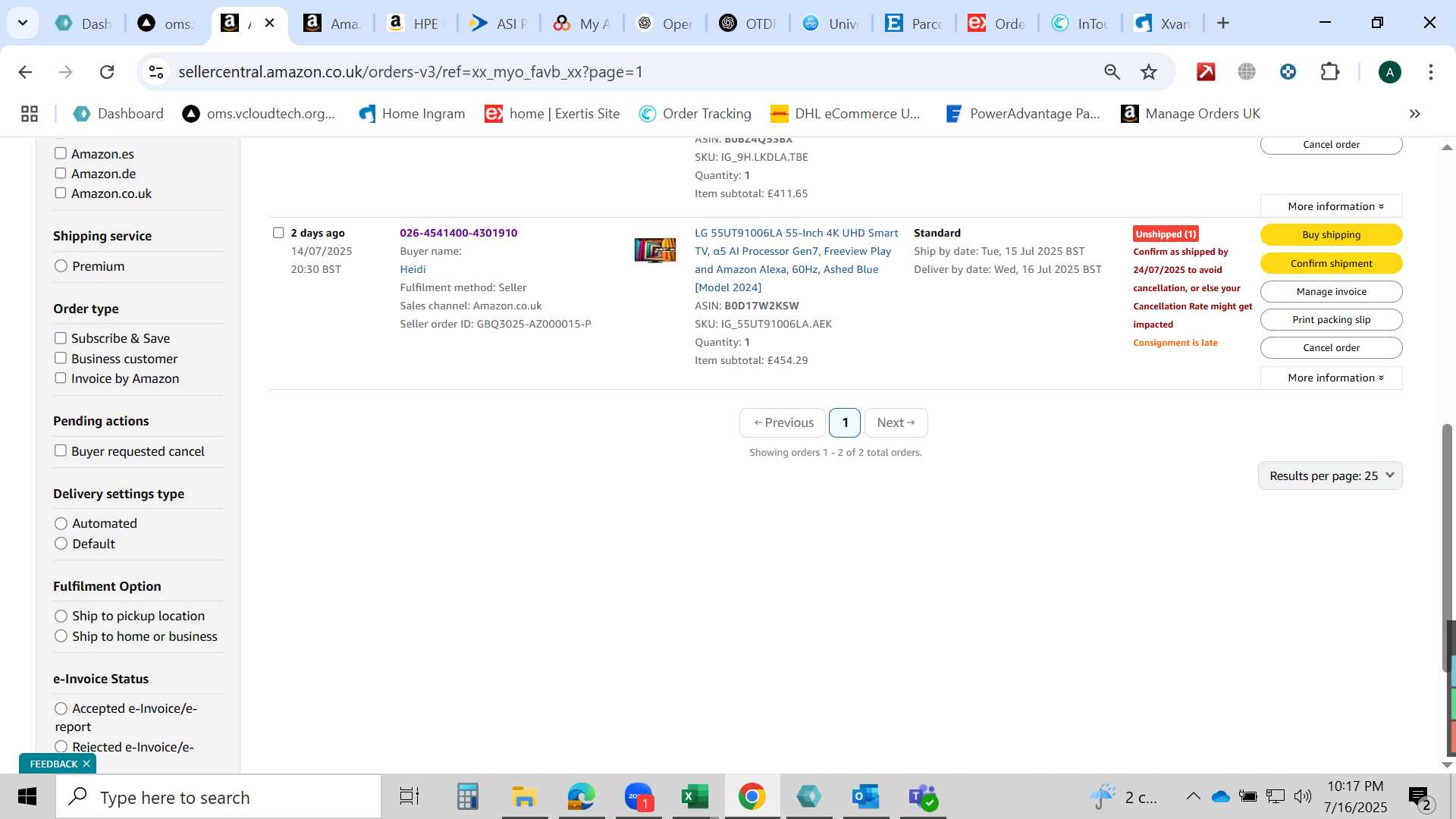Open Manage Orders UK bookmark
The height and width of the screenshot is (819, 1456).
click(x=1191, y=114)
